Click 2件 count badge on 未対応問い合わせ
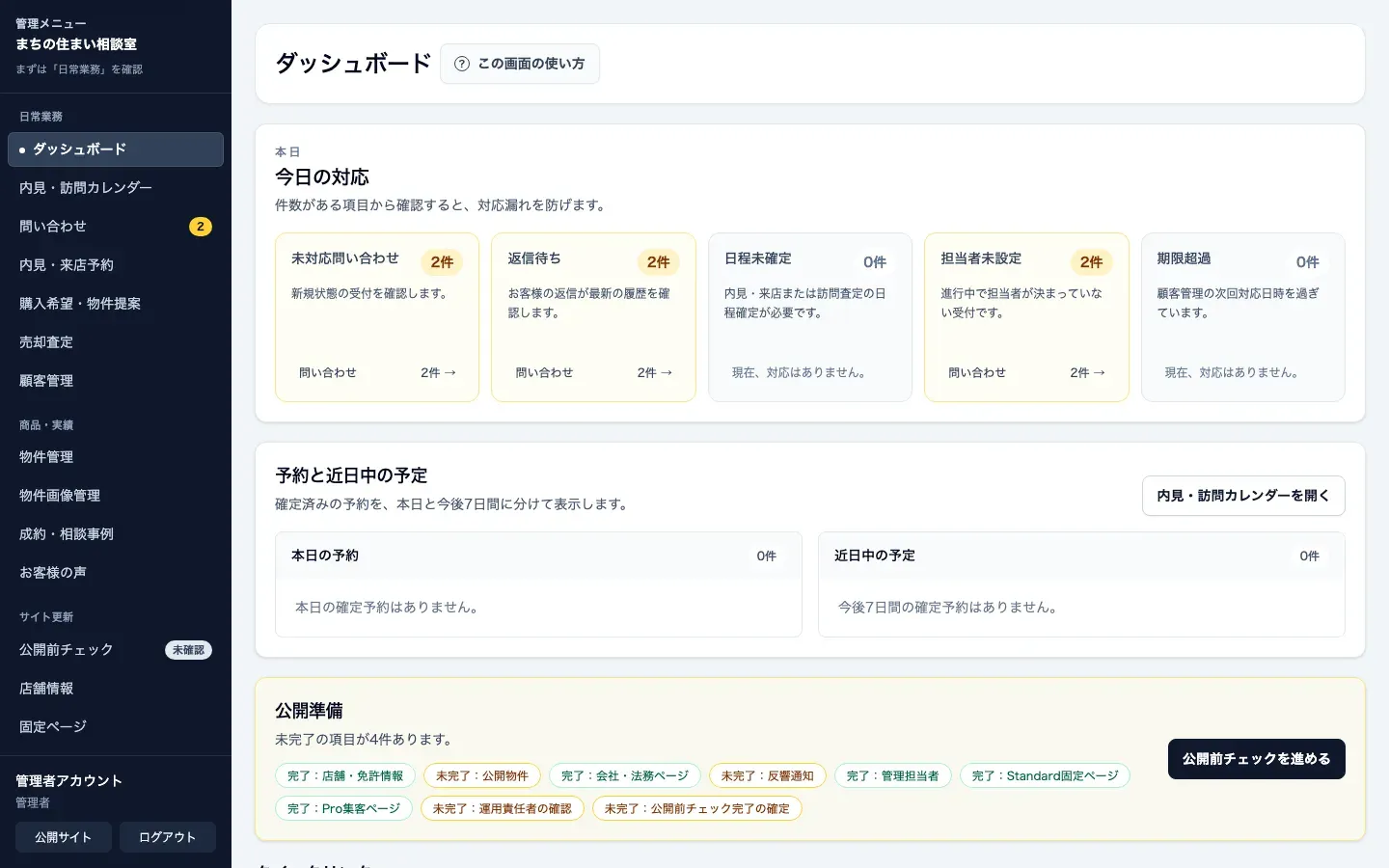The height and width of the screenshot is (868, 1389). tap(442, 262)
